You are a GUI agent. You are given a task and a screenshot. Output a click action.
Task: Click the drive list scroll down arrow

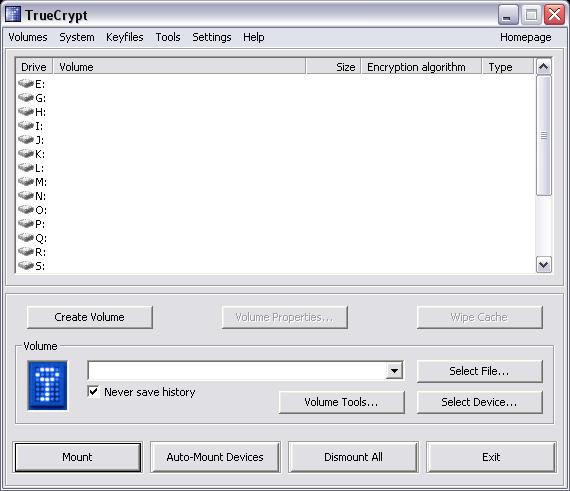pyautogui.click(x=544, y=265)
